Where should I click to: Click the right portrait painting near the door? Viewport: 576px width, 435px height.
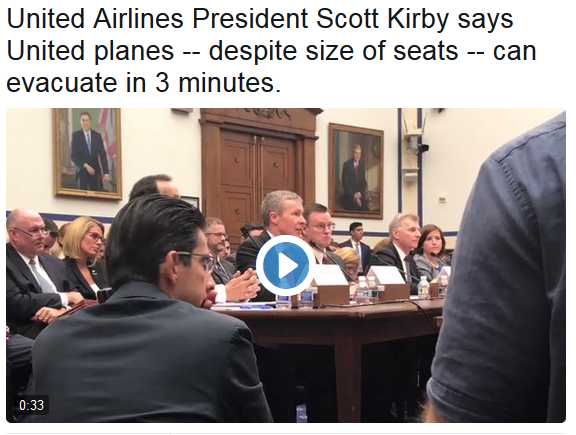pos(356,170)
